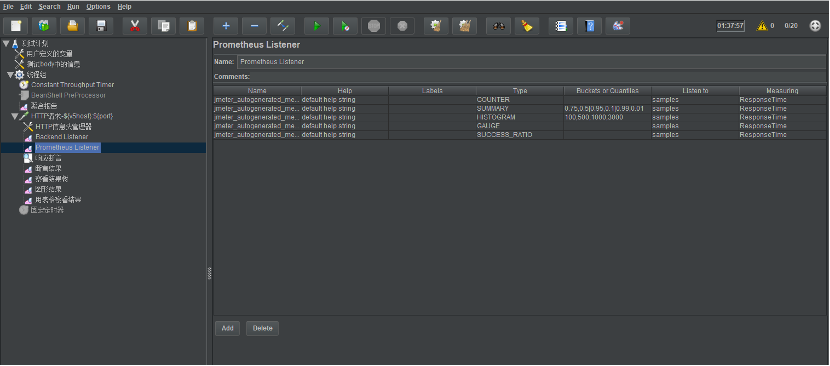Open the Function Helper dialog icon
This screenshot has height=366, width=830.
pos(561,26)
